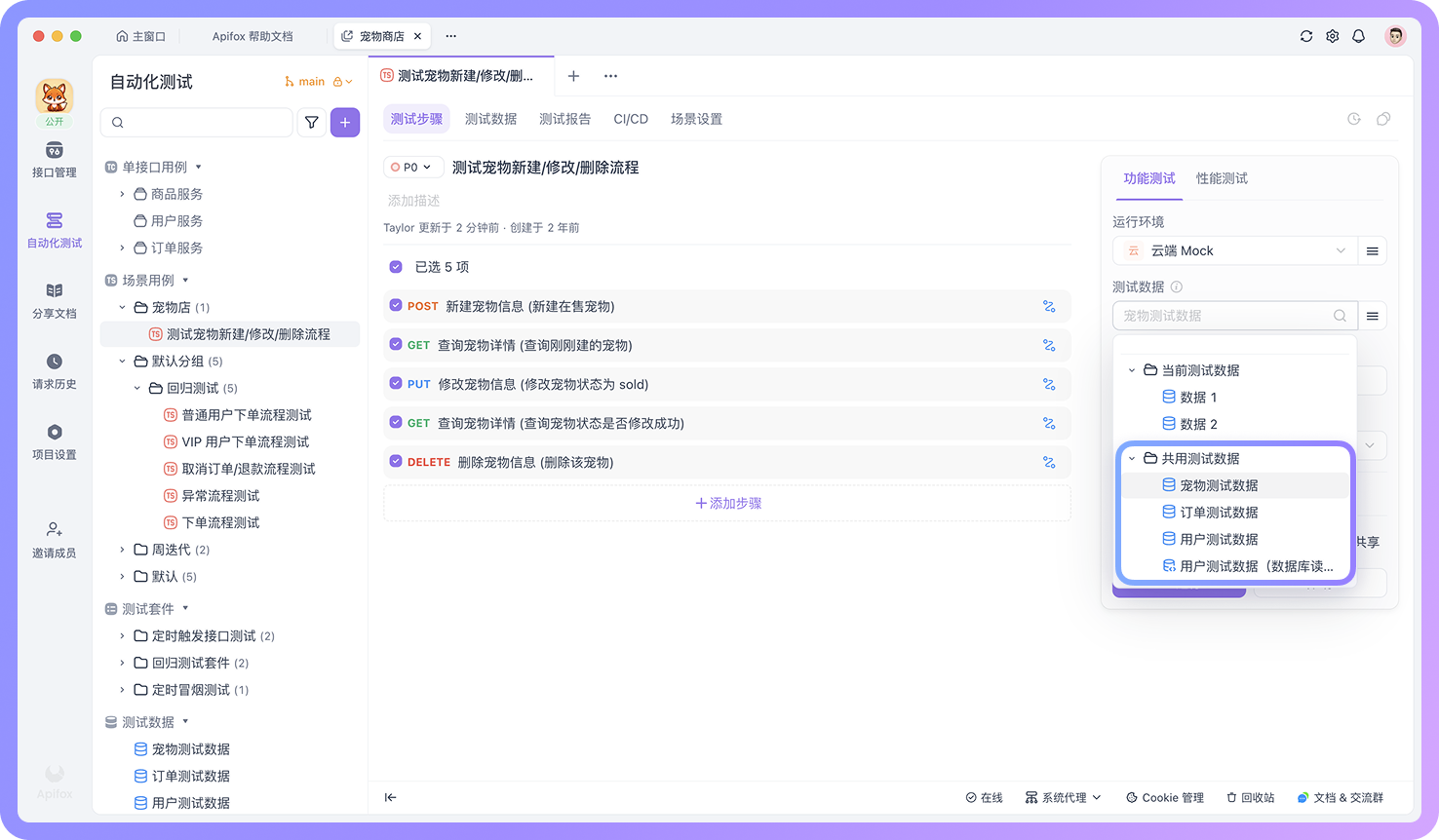1439x840 pixels.
Task: Open the P0 priority dropdown
Action: click(413, 168)
